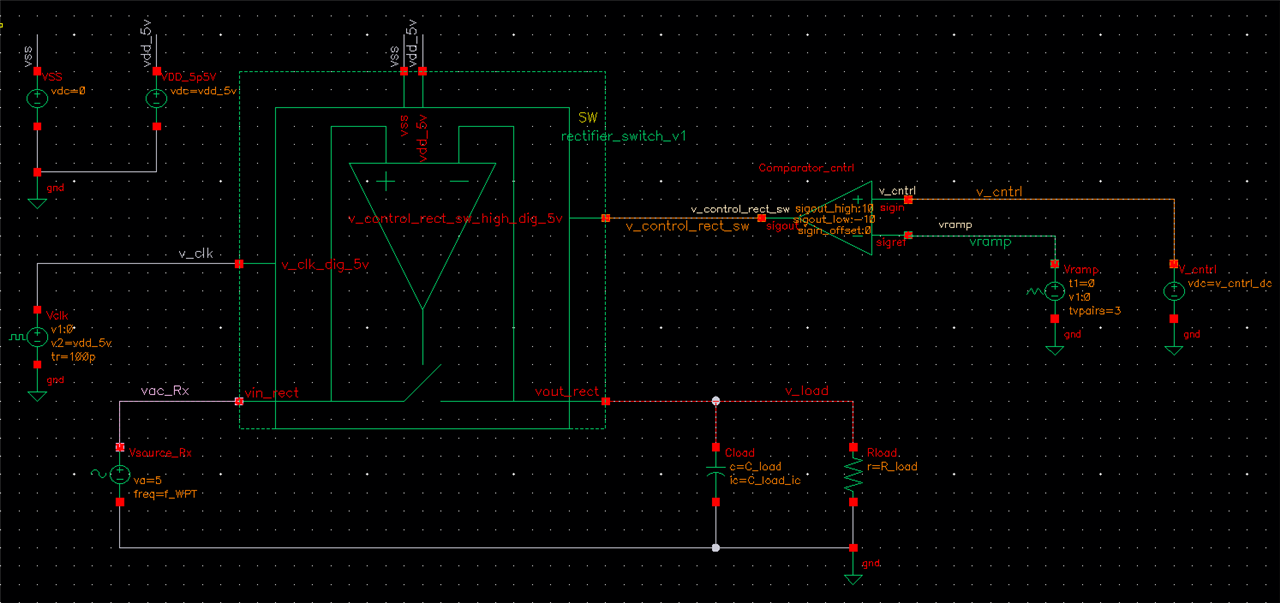Select the v_load wire label
Image resolution: width=1280 pixels, height=603 pixels.
pos(806,391)
